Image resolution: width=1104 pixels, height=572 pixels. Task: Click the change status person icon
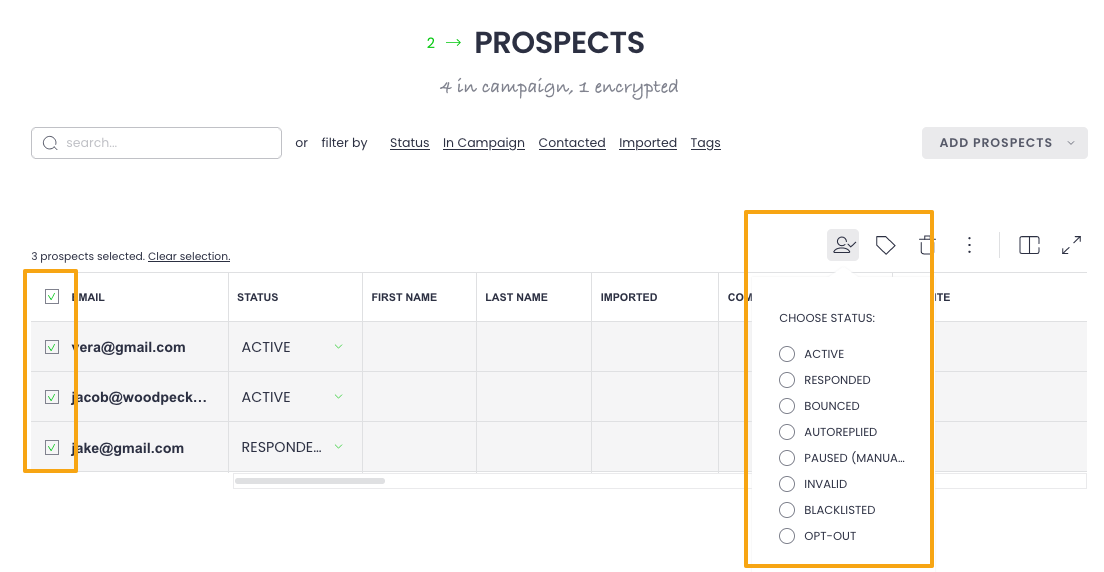(843, 245)
